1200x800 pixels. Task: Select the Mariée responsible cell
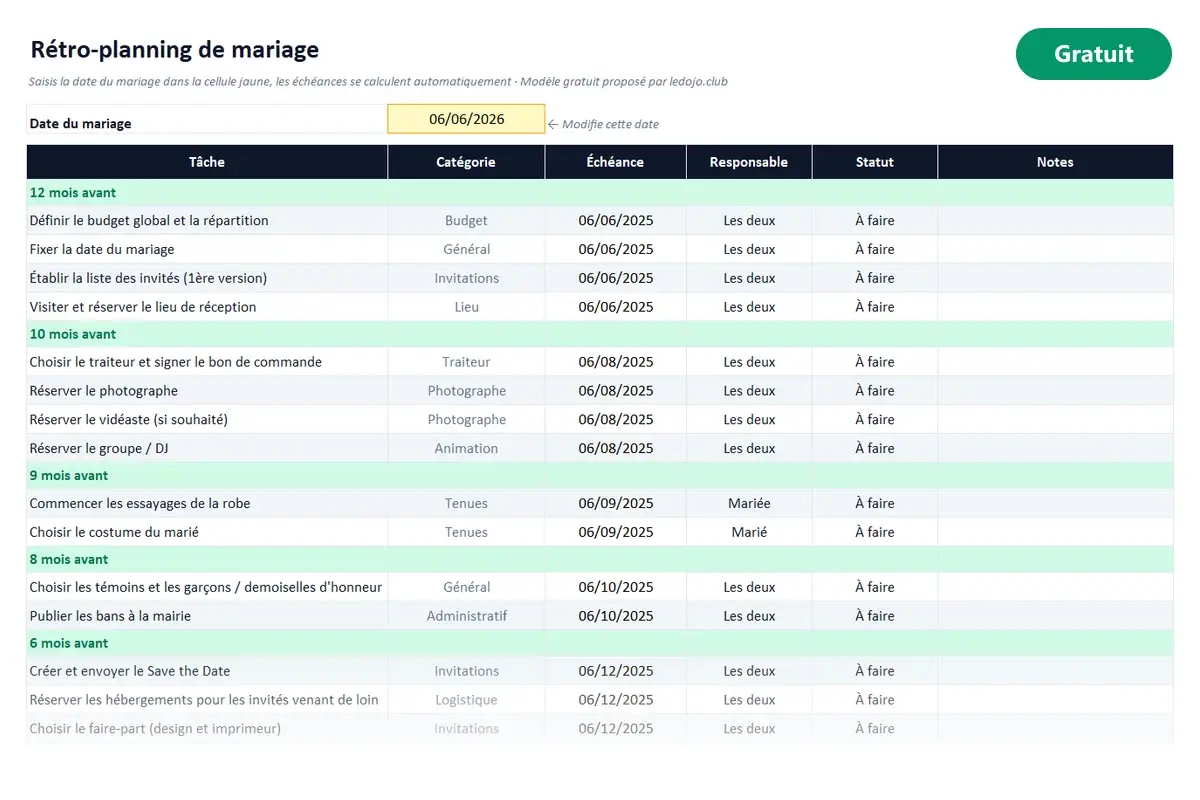[749, 504]
